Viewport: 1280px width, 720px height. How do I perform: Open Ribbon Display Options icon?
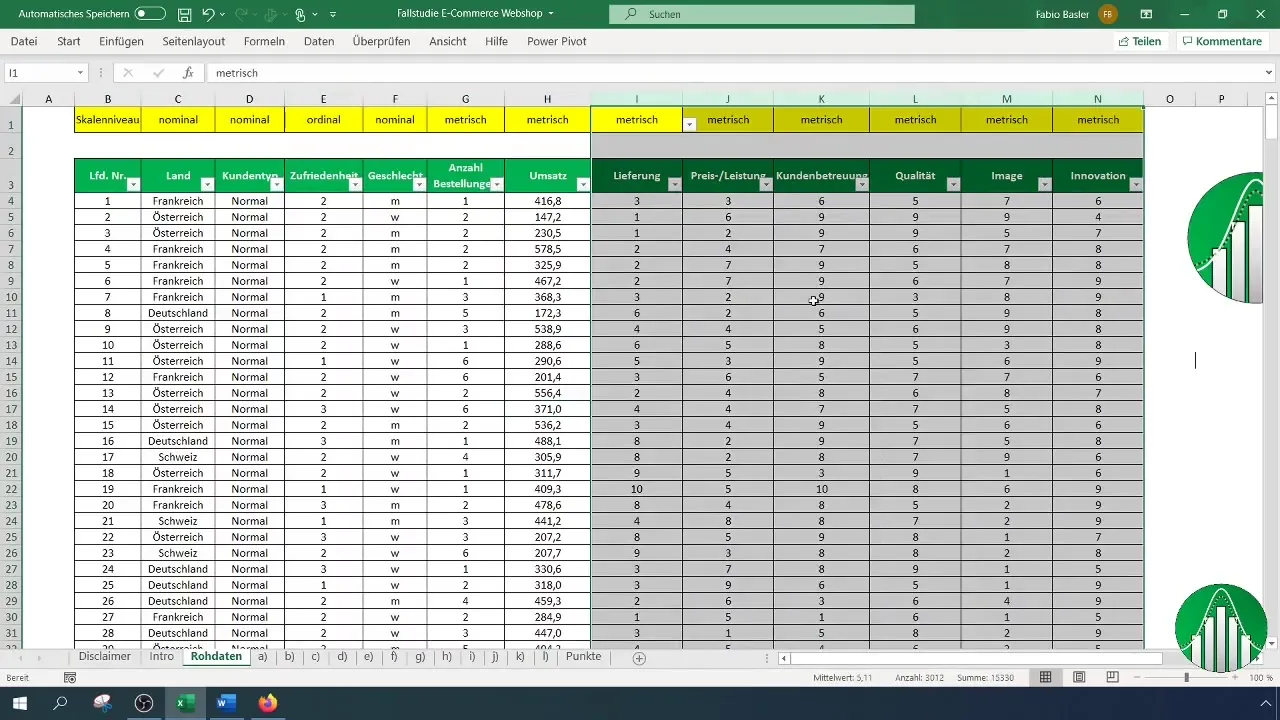[x=1146, y=14]
